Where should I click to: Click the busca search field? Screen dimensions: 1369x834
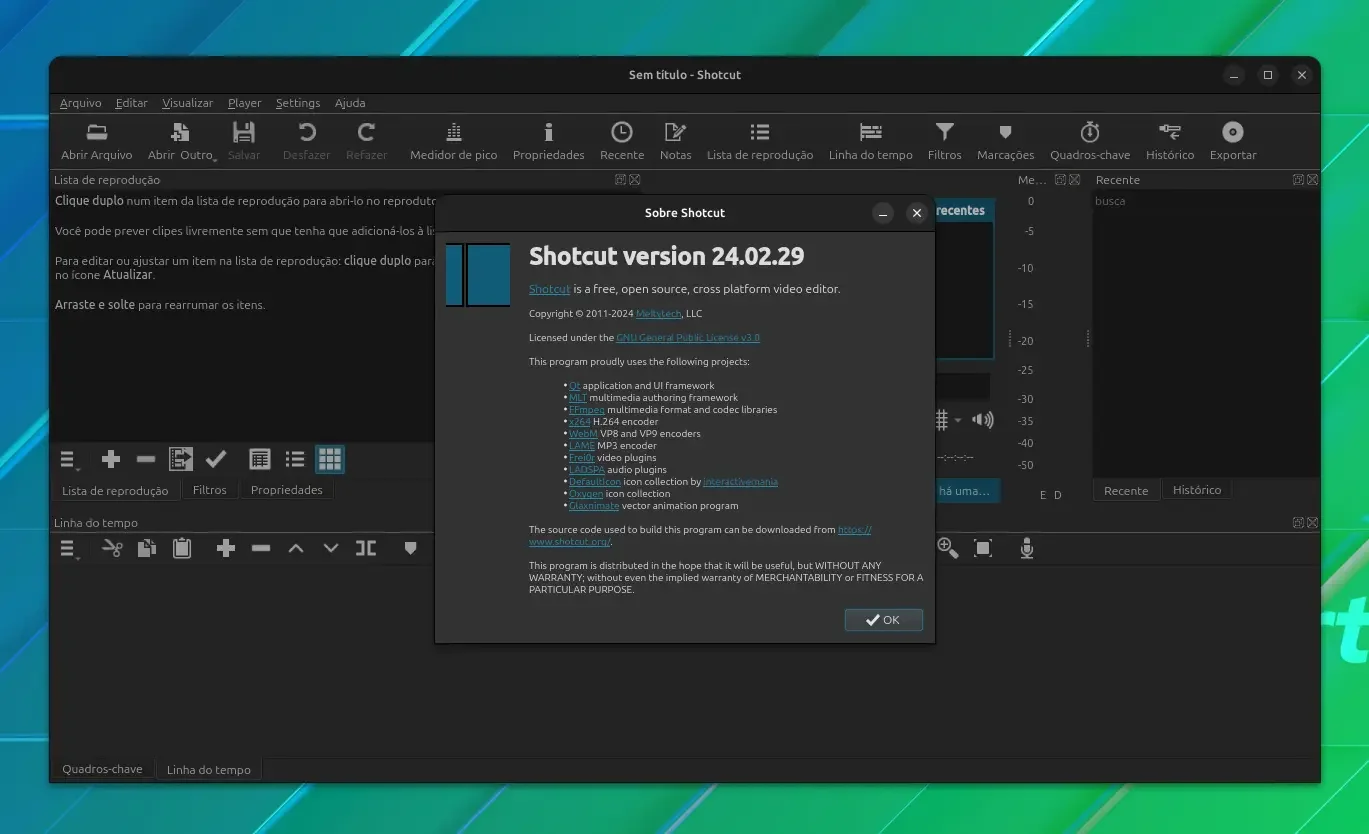click(x=1204, y=201)
